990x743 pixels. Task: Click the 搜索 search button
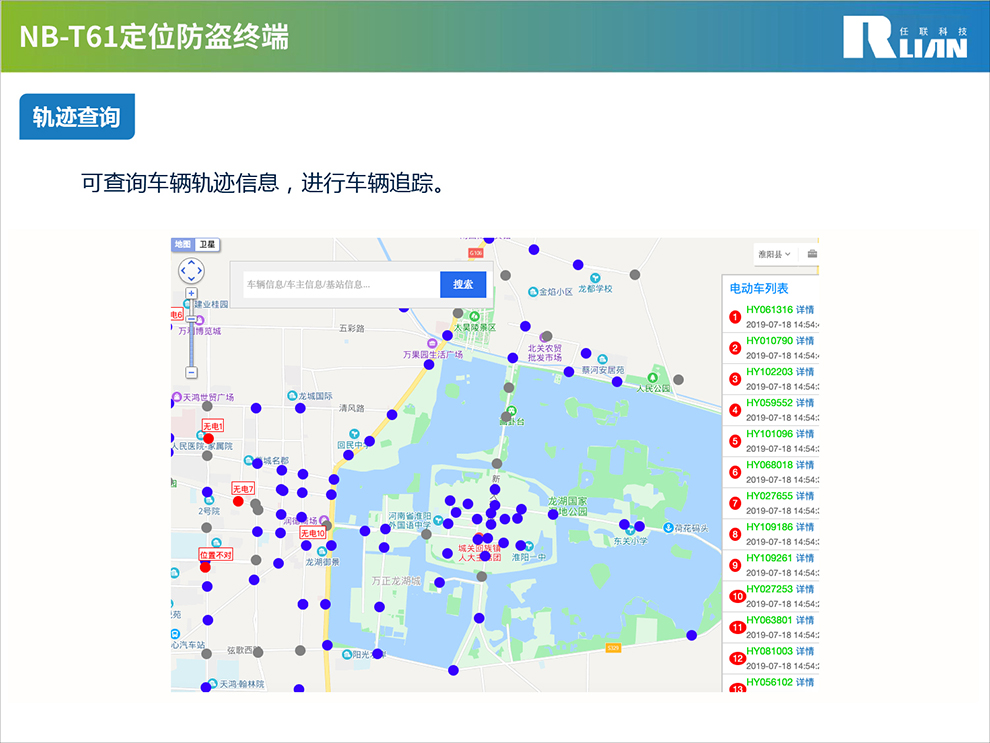(463, 284)
